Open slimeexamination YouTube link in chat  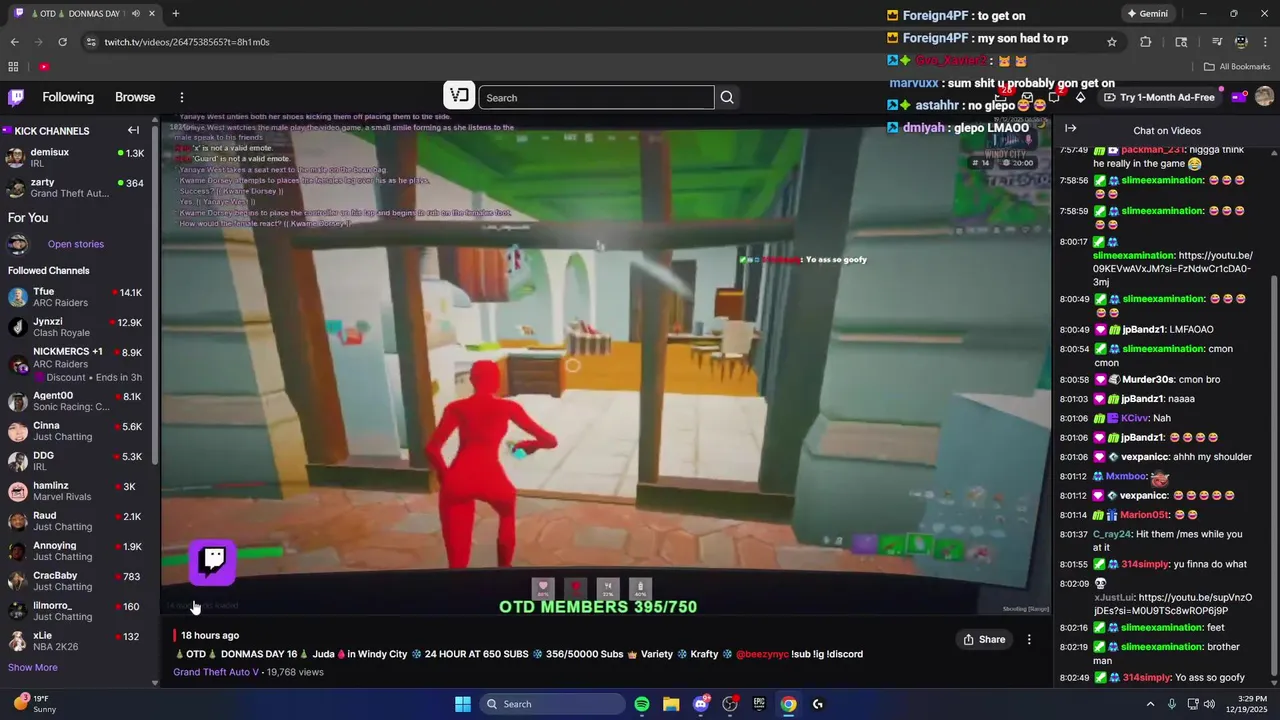pyautogui.click(x=1172, y=269)
